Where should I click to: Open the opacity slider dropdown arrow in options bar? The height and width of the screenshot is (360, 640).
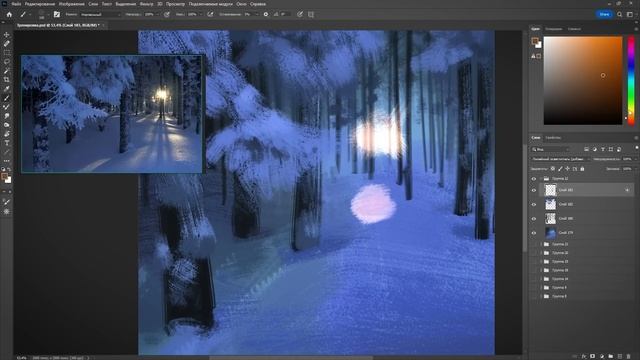(x=157, y=14)
